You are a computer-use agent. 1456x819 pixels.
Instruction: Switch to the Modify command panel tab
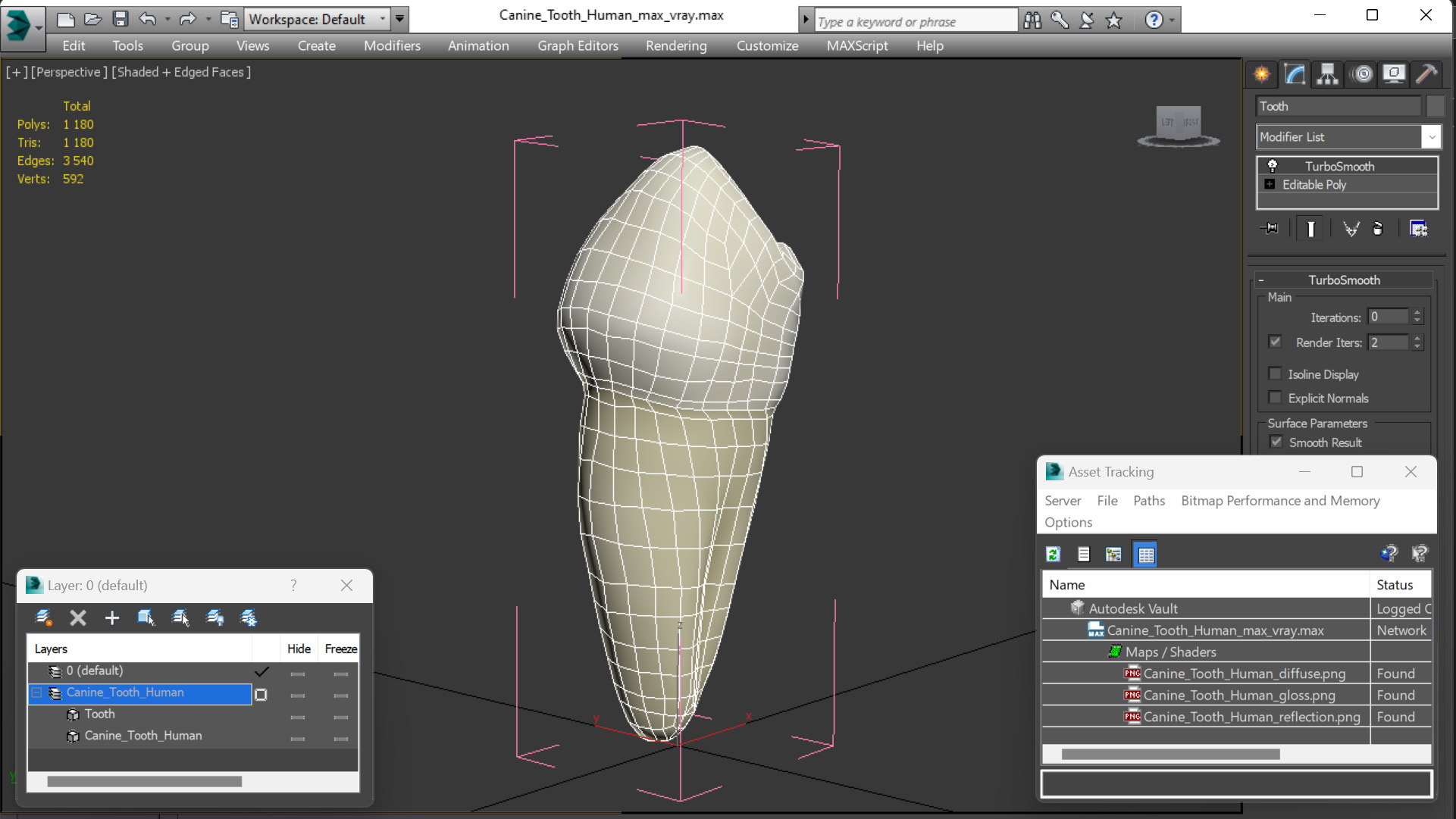1295,74
